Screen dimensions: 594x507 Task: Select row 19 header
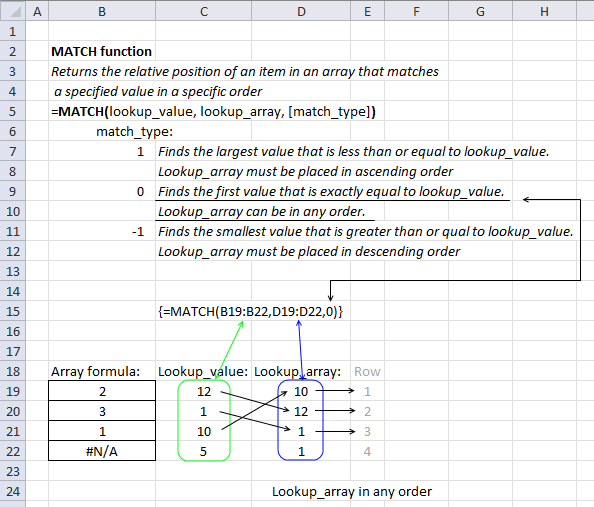tap(13, 391)
